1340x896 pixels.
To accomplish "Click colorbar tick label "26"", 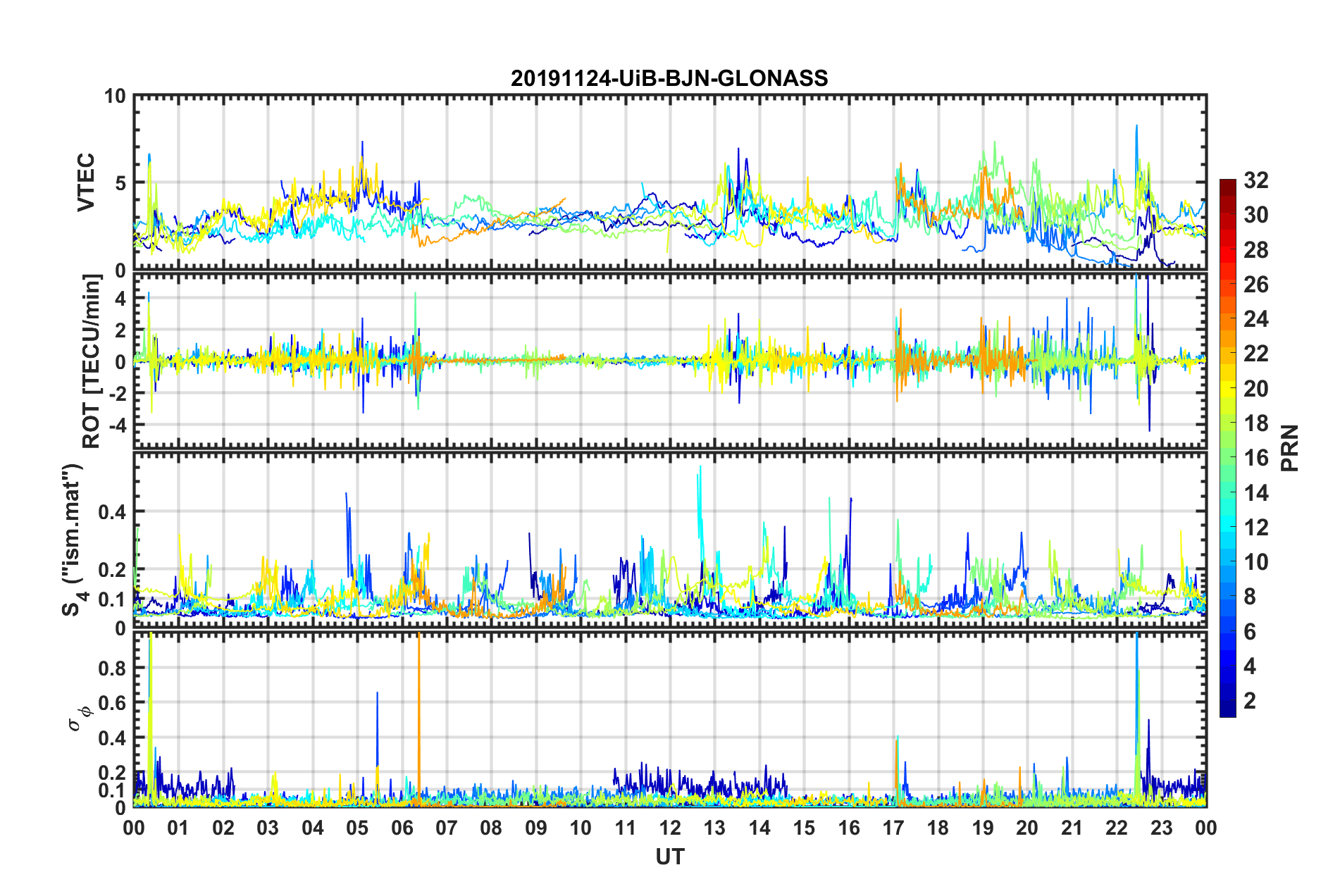I will pyautogui.click(x=1255, y=285).
